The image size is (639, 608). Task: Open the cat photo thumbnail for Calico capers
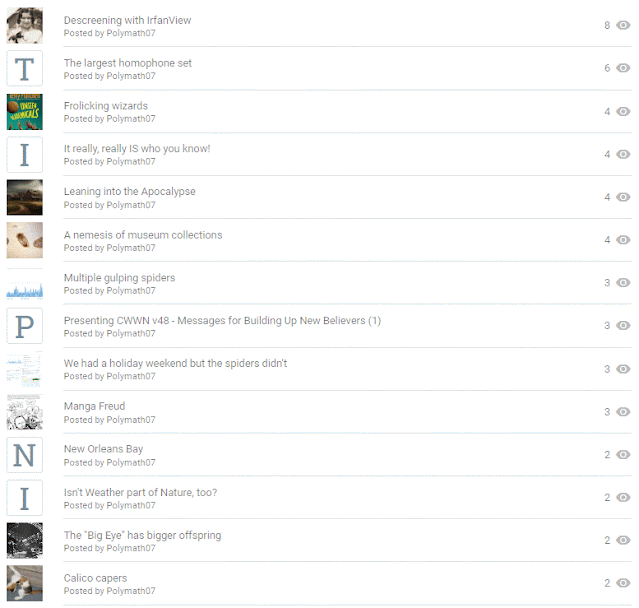coord(24,583)
